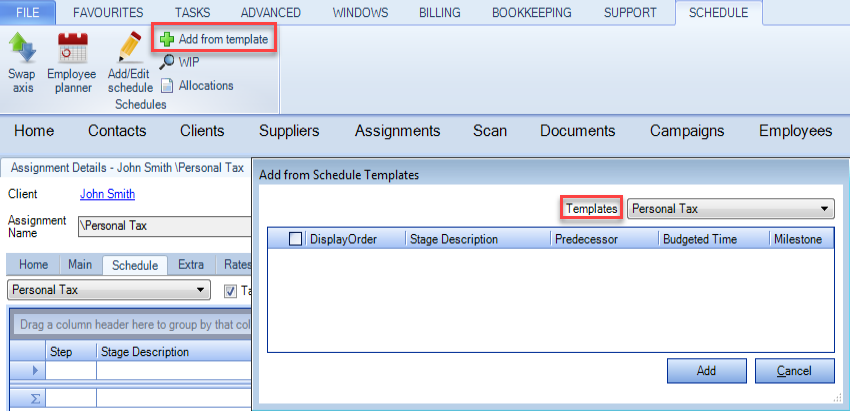Open Assignments in navigation bar
This screenshot has height=411, width=850.
click(397, 131)
